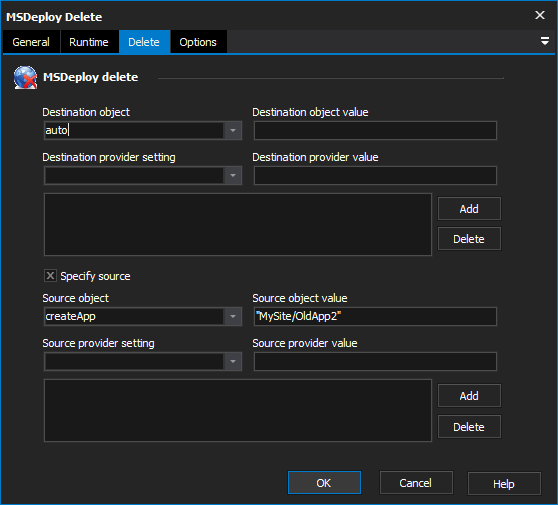Focus the Destination object value field
Screen dimensions: 558x505
pyautogui.click(x=375, y=130)
